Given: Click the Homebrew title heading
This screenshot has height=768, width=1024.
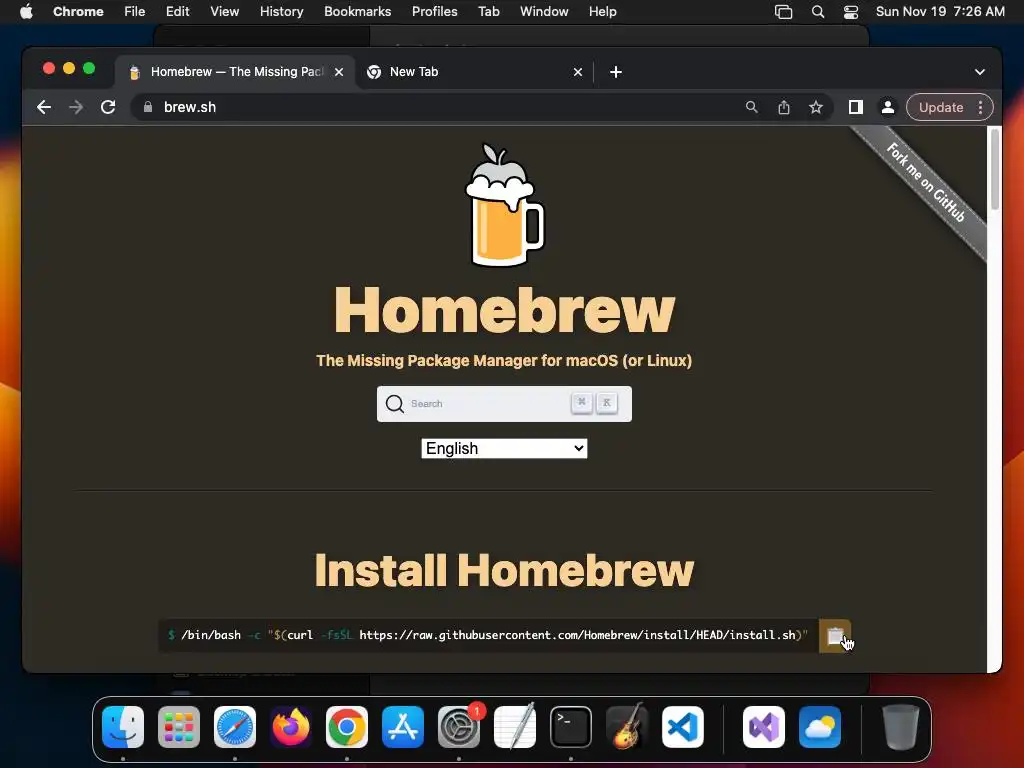Looking at the screenshot, I should [x=504, y=310].
